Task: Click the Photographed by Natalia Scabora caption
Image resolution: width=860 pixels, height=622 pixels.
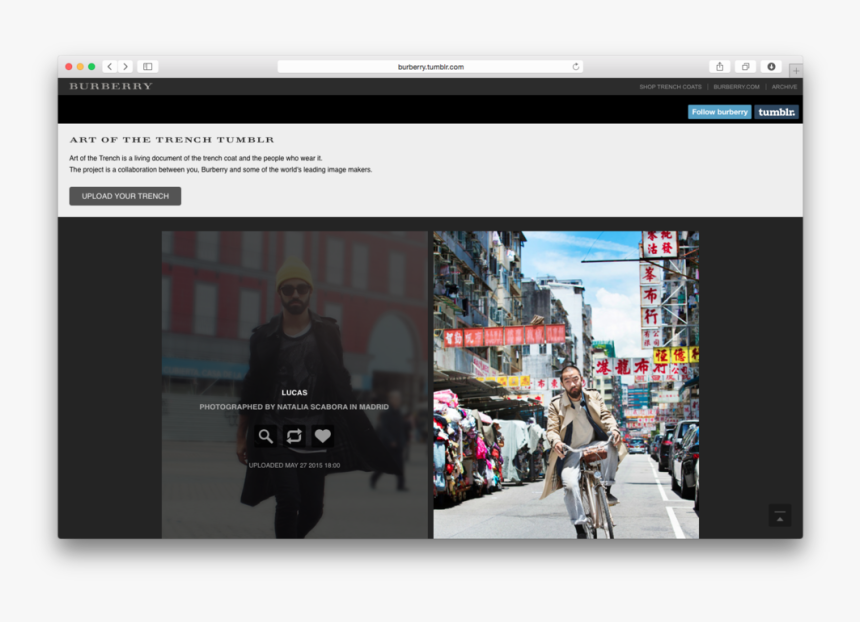Action: [294, 407]
